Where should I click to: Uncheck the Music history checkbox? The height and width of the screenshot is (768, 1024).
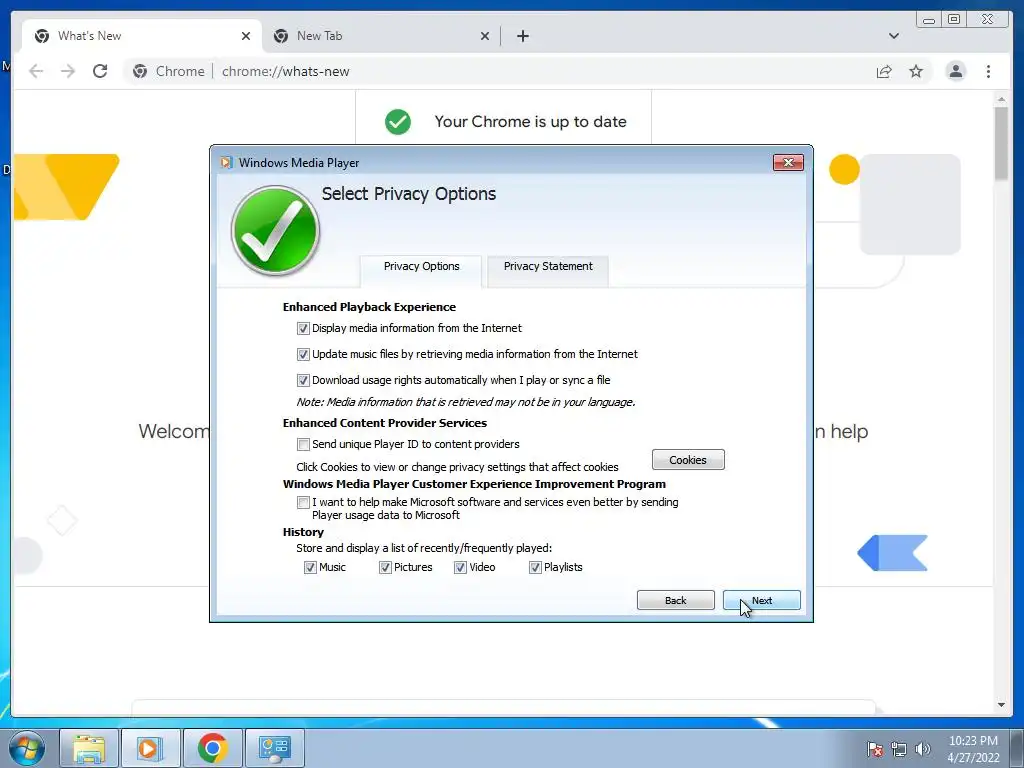click(x=310, y=568)
